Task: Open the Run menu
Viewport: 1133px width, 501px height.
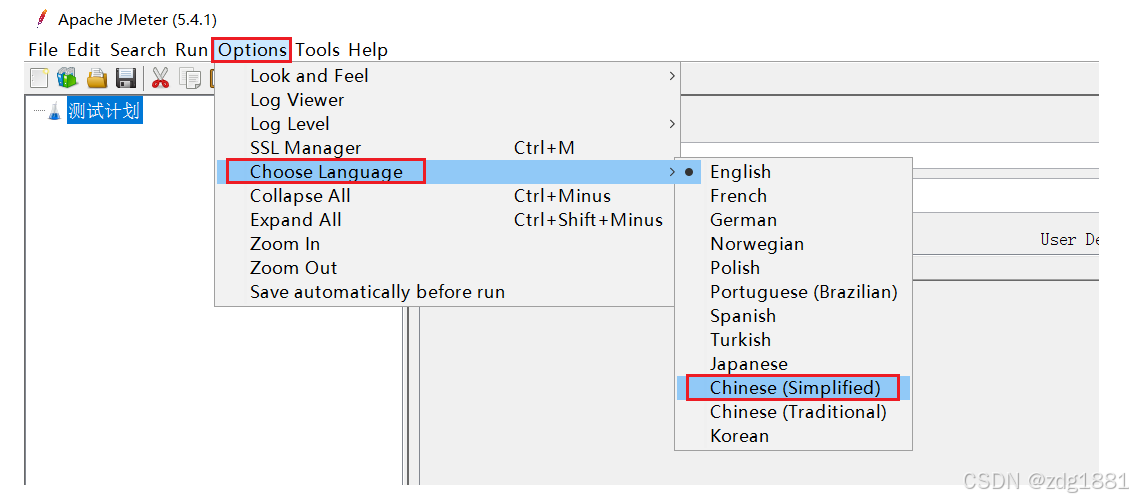Action: pos(191,50)
